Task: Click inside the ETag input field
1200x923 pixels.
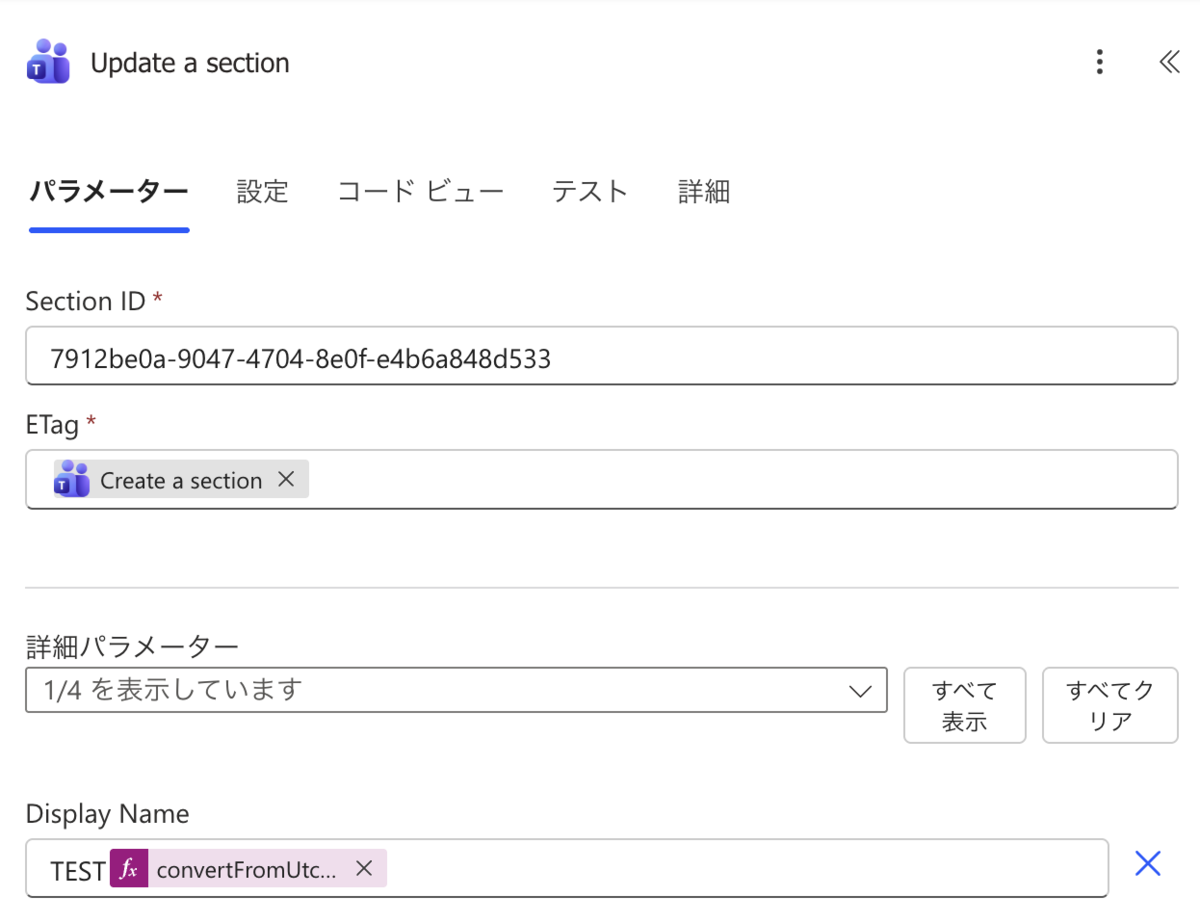Action: (x=601, y=480)
